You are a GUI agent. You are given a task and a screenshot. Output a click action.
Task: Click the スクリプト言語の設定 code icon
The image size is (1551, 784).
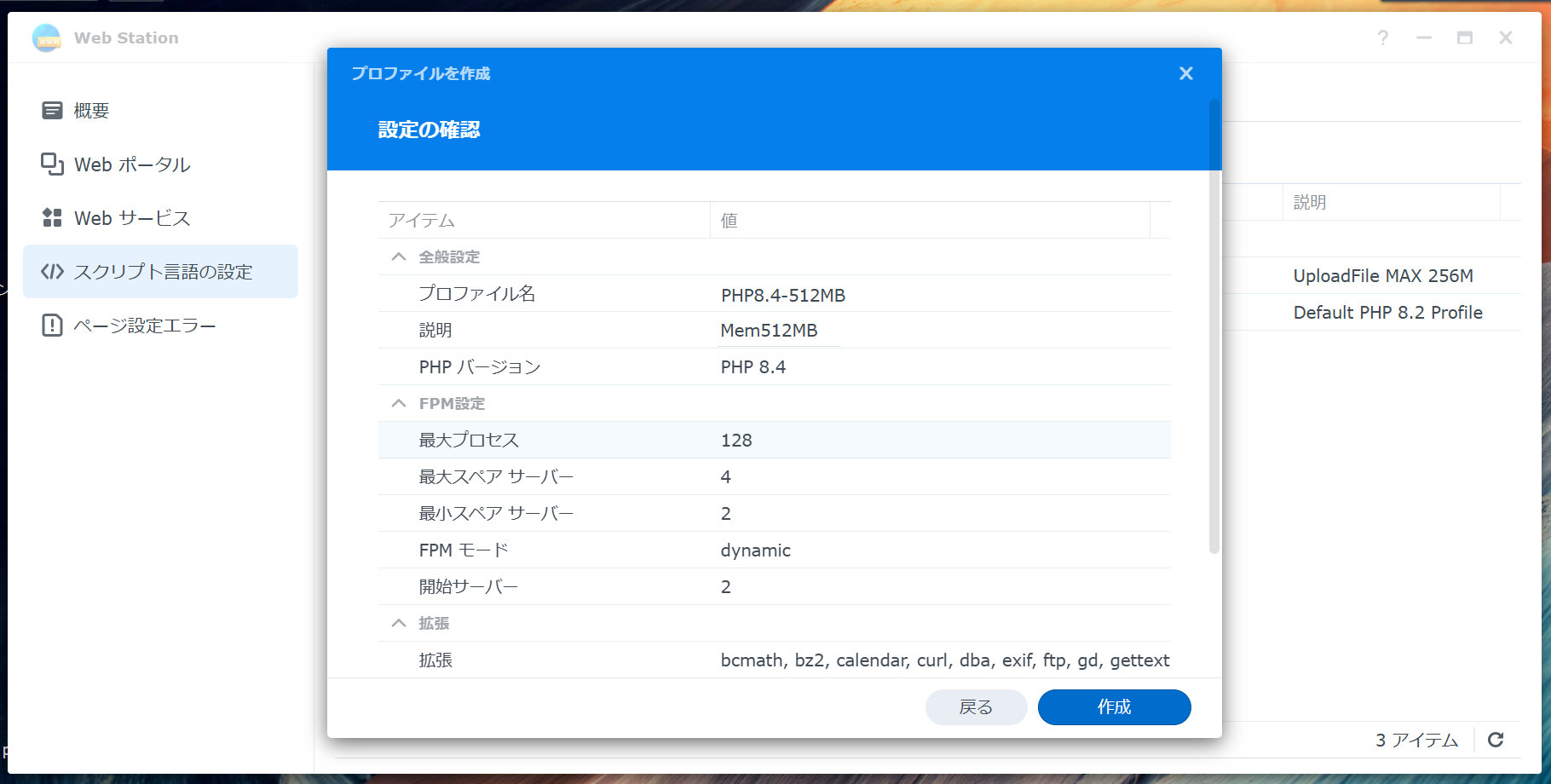point(52,271)
